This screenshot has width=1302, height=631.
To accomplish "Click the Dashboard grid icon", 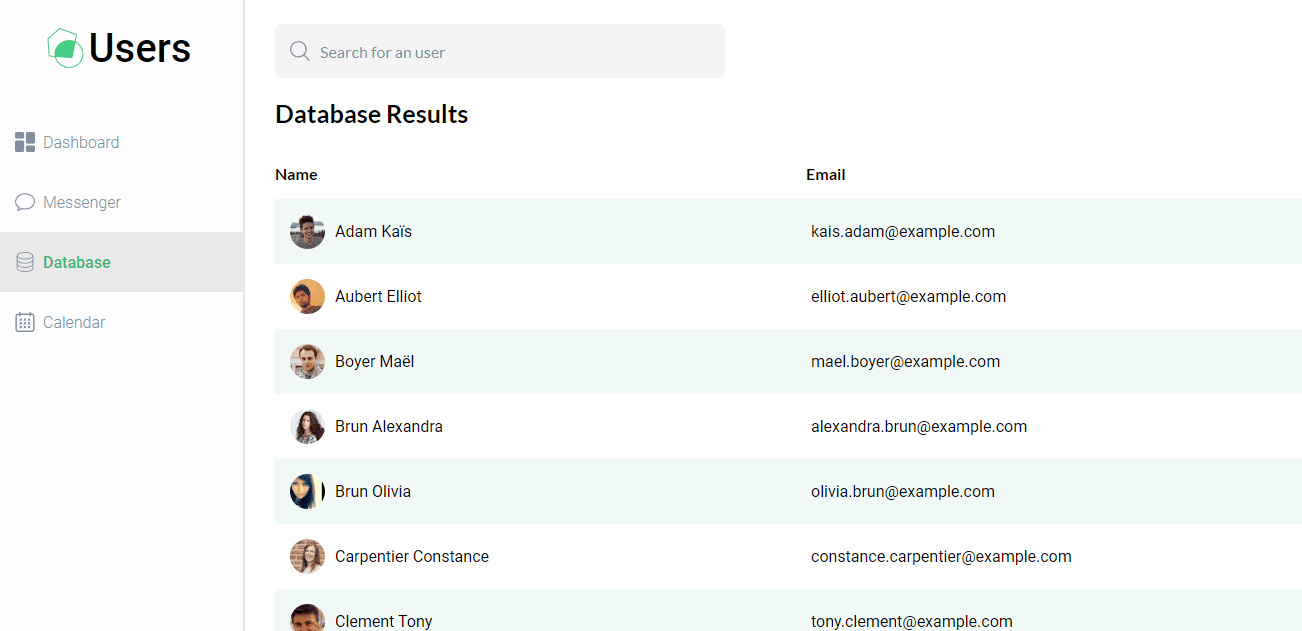I will point(24,141).
